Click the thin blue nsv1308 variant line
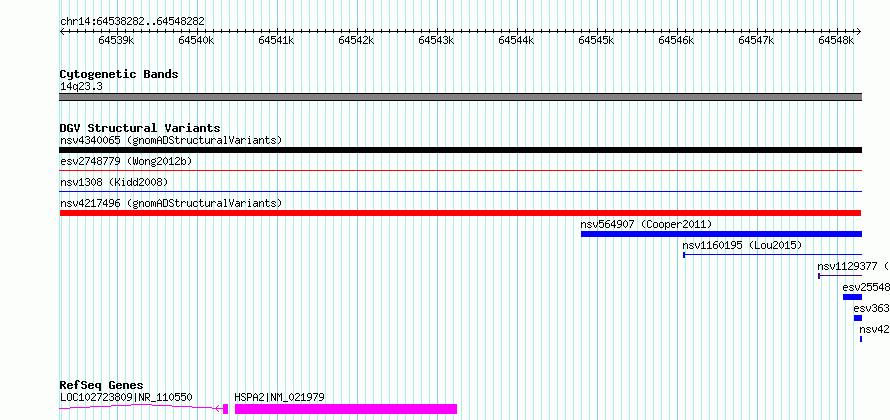The image size is (890, 420). point(461,192)
